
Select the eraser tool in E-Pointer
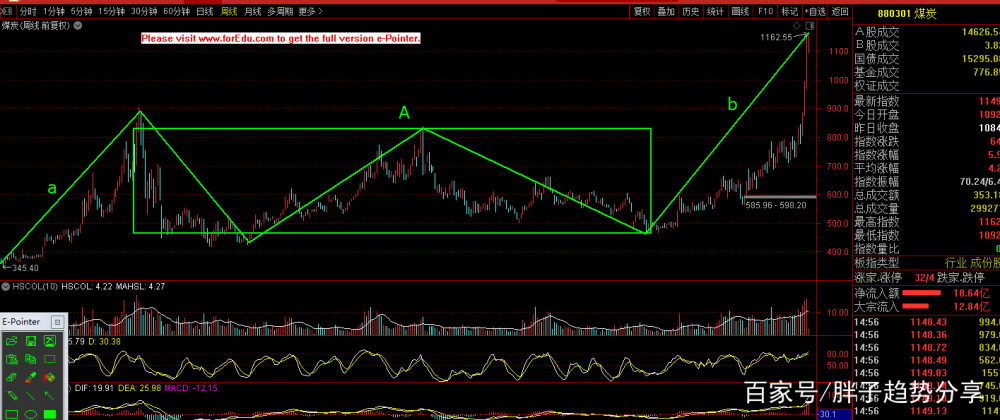click(x=11, y=377)
